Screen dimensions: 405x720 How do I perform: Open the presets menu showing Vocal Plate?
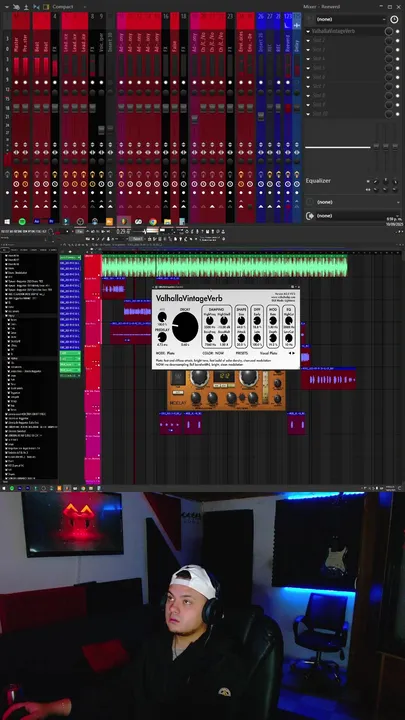coord(269,353)
